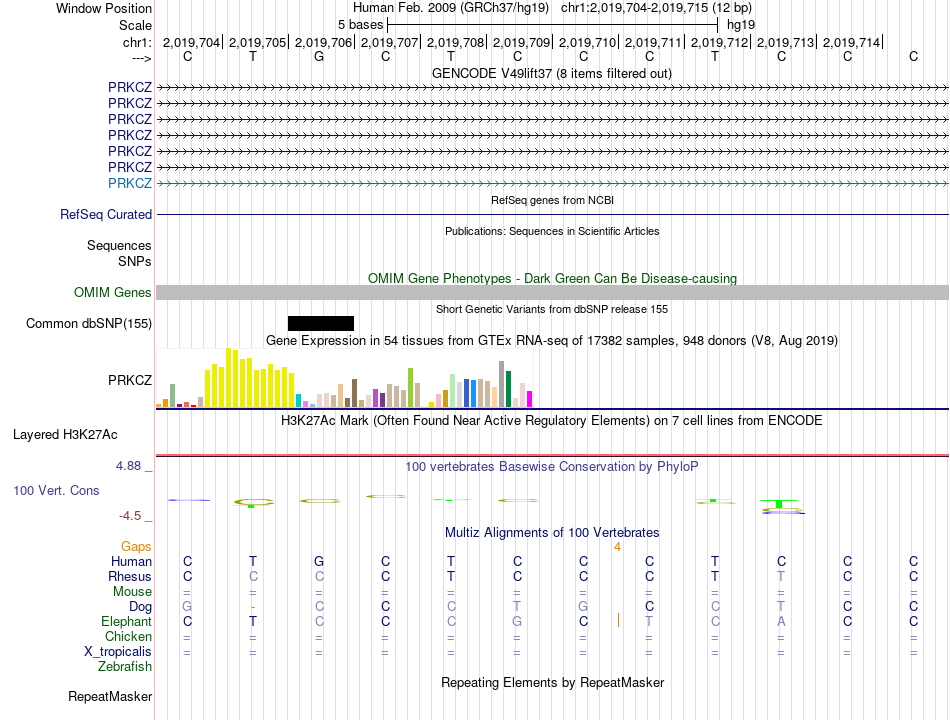The image size is (950, 720).
Task: Click the PRKCZ label beside GTEx chart
Action: point(130,380)
